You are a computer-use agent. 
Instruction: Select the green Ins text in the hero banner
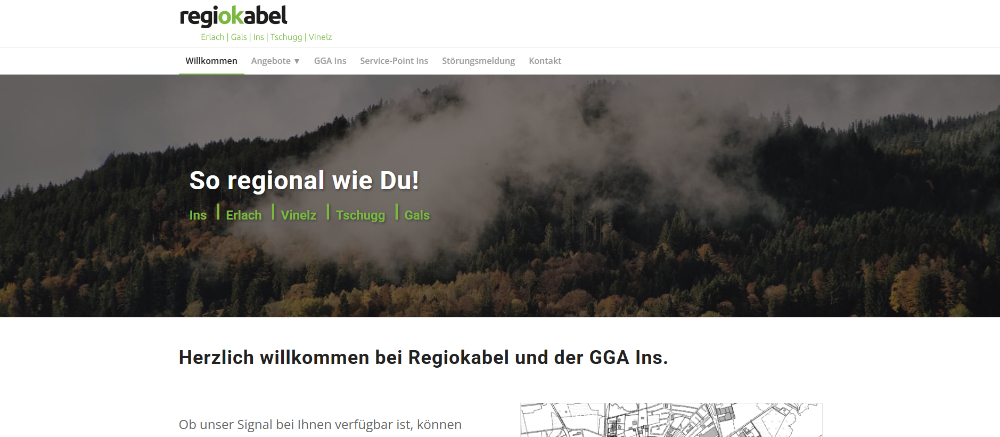point(198,216)
